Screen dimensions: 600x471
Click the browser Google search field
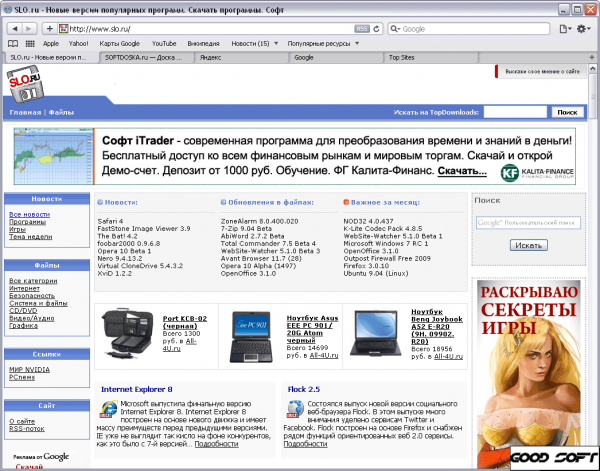pos(469,29)
